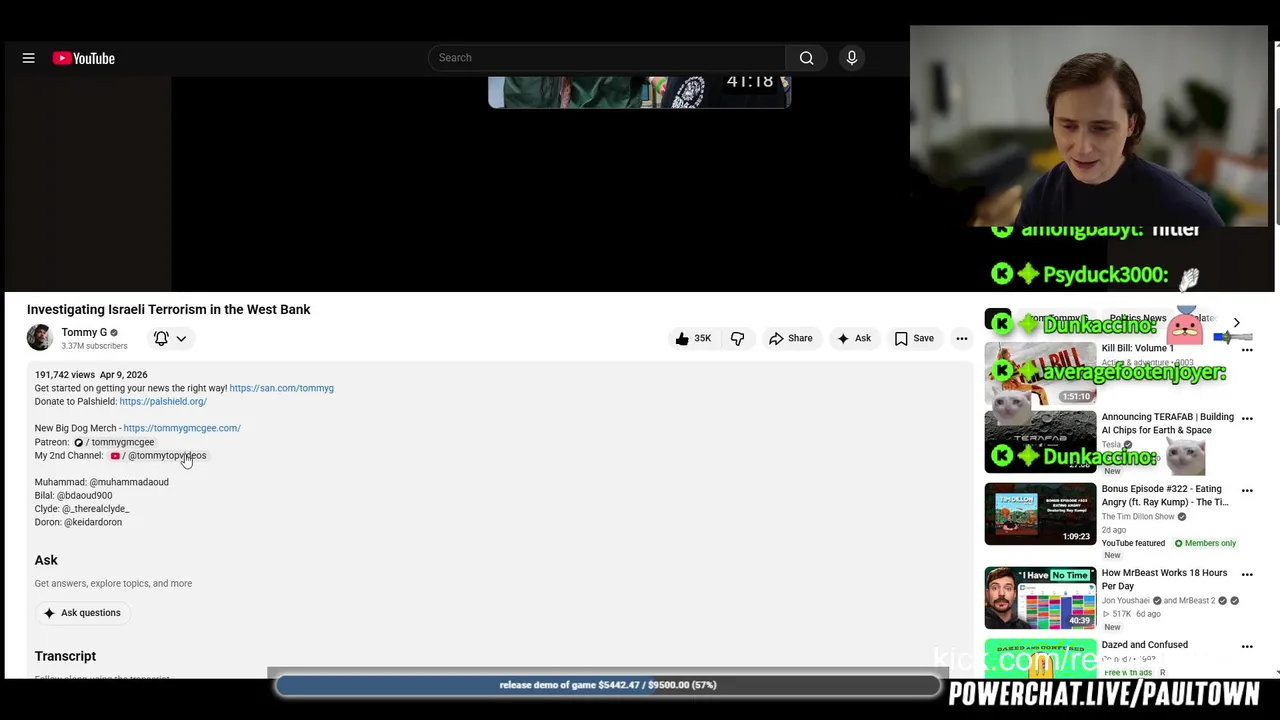Visit tommygmcgee.com merch link
The height and width of the screenshot is (720, 1280).
[182, 428]
